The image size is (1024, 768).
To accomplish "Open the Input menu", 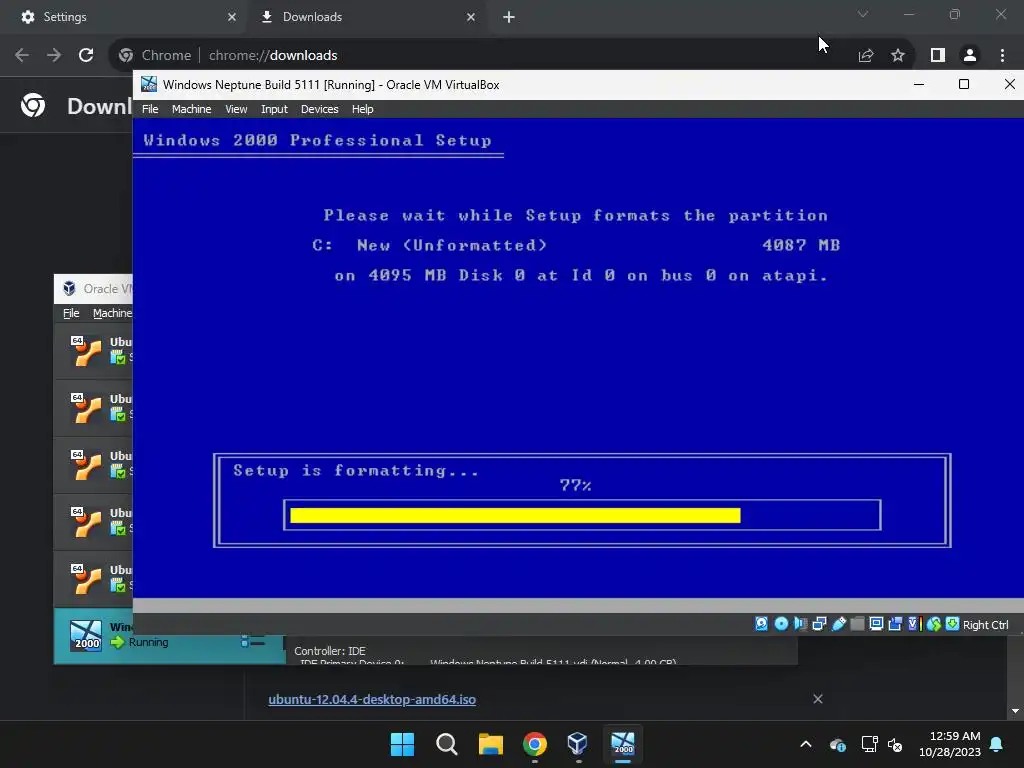I will [274, 109].
